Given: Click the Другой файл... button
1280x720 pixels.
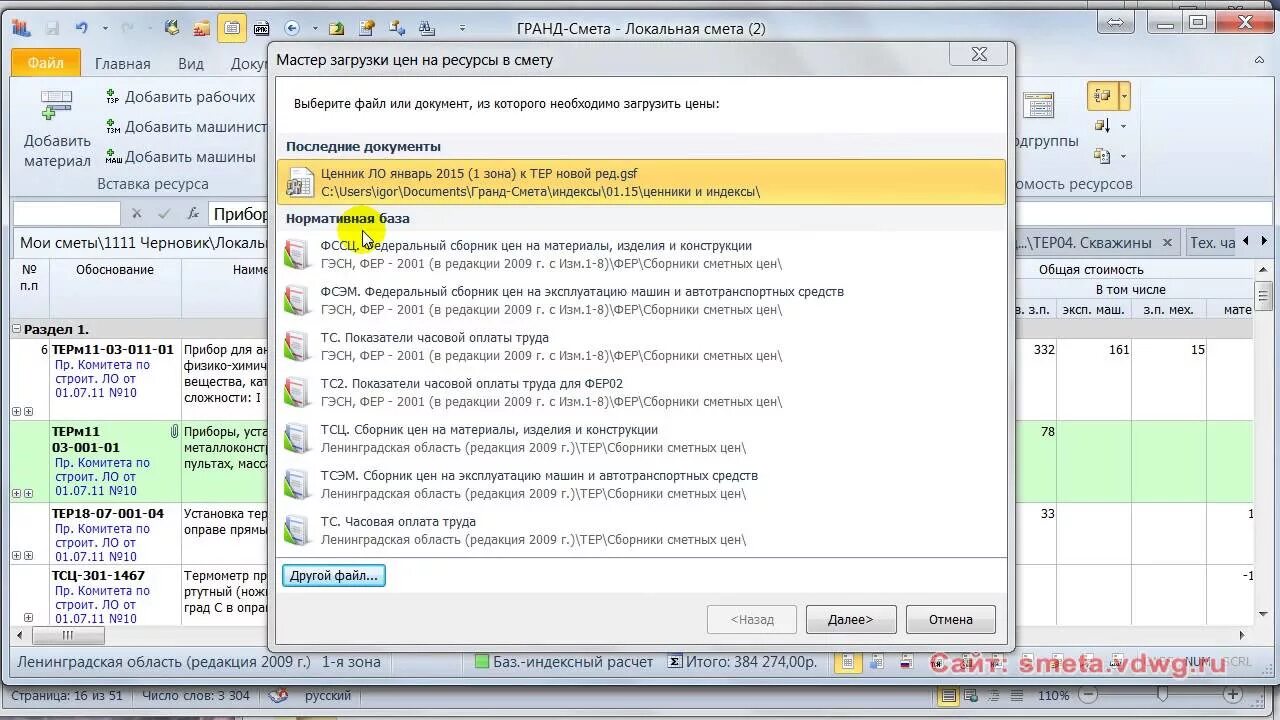Looking at the screenshot, I should click(334, 575).
